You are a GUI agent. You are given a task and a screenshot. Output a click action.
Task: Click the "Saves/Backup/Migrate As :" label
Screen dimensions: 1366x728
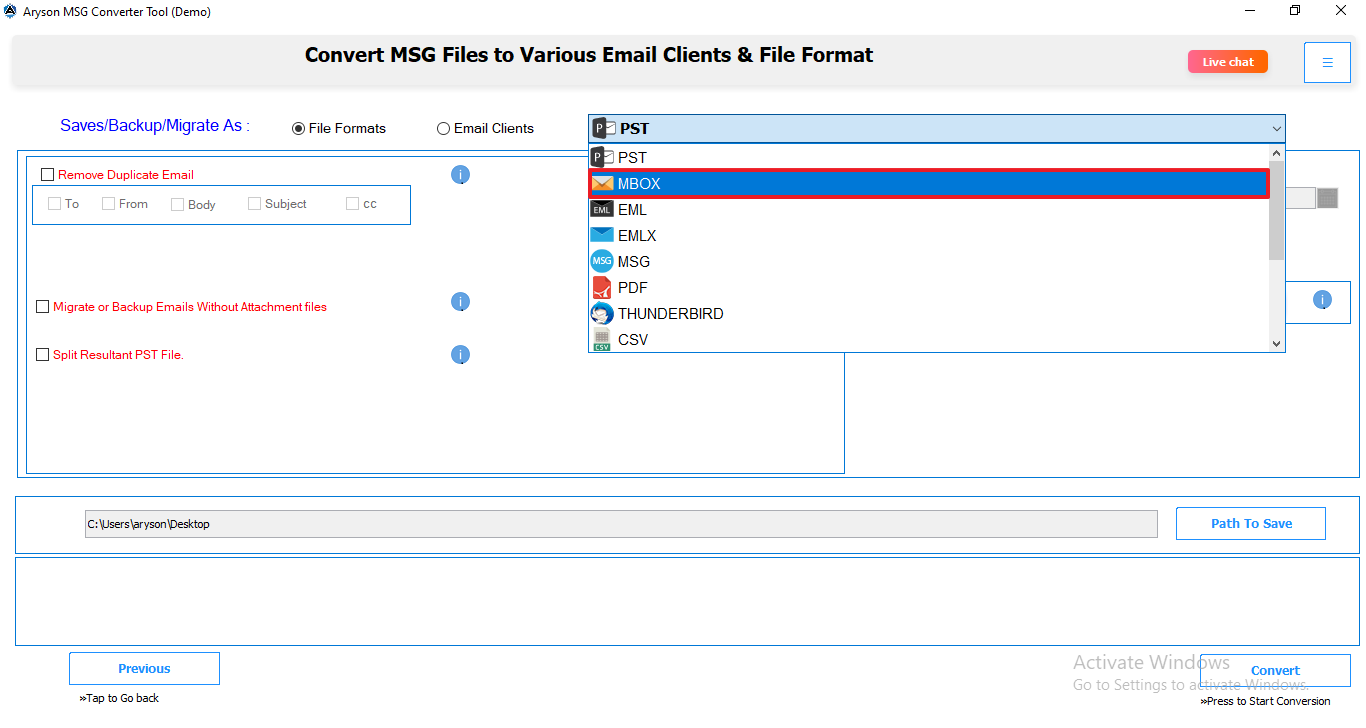coord(155,126)
